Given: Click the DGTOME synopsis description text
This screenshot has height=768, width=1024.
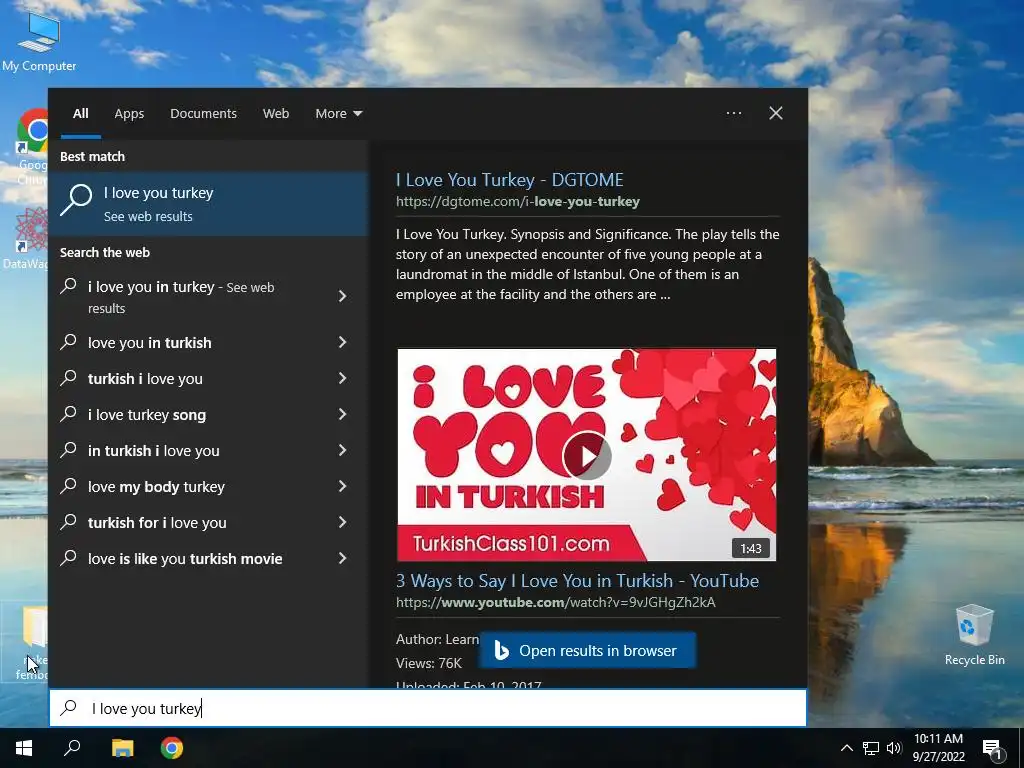Looking at the screenshot, I should pos(587,264).
